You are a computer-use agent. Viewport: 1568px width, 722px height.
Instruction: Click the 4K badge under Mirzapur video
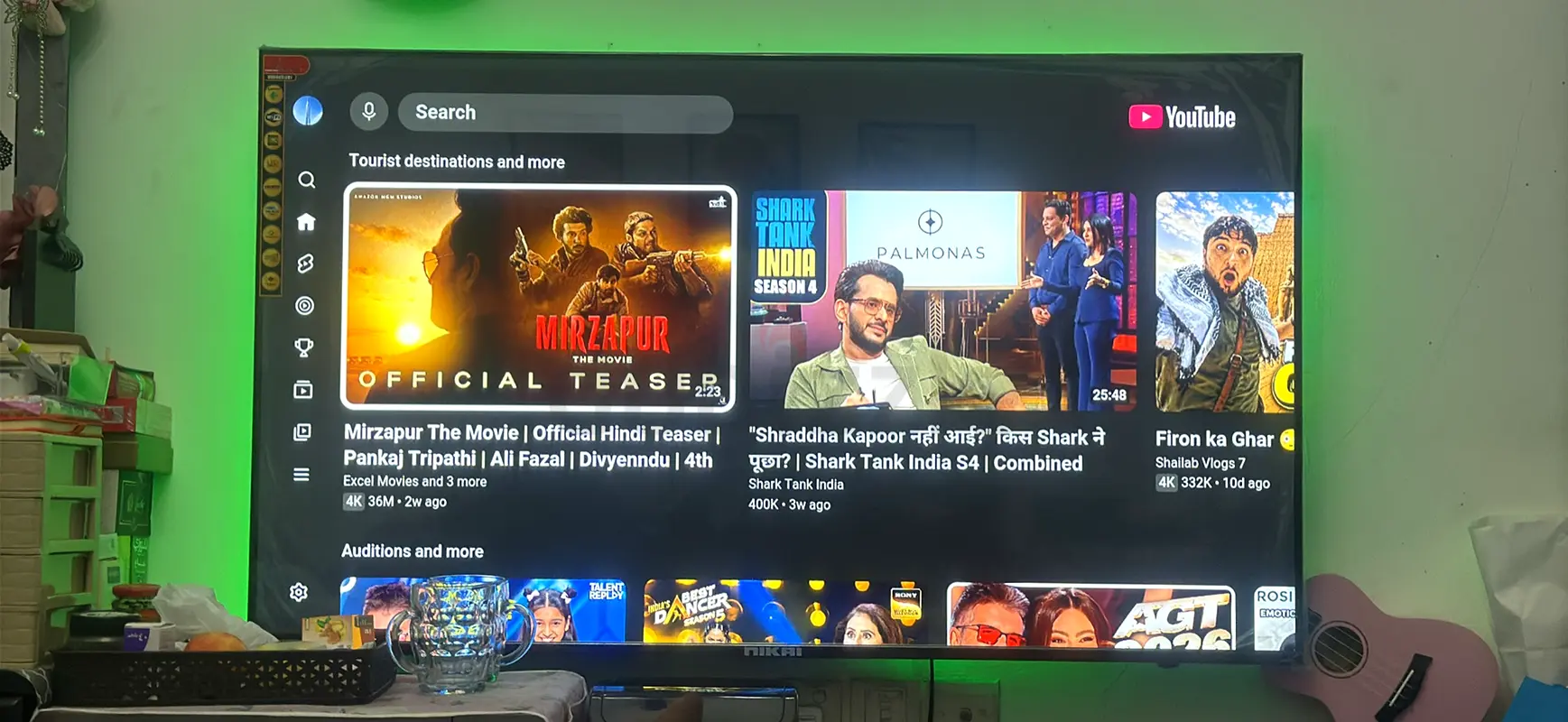point(354,502)
